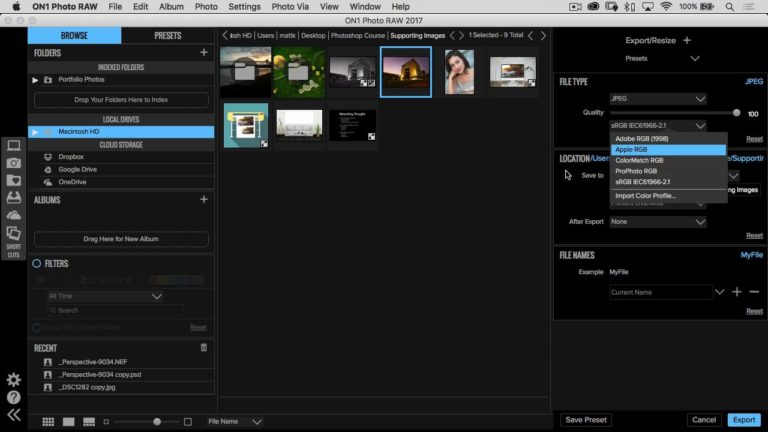Screen dimensions: 768x432
Task: Open the Albums shortcut icon
Action: 14,233
